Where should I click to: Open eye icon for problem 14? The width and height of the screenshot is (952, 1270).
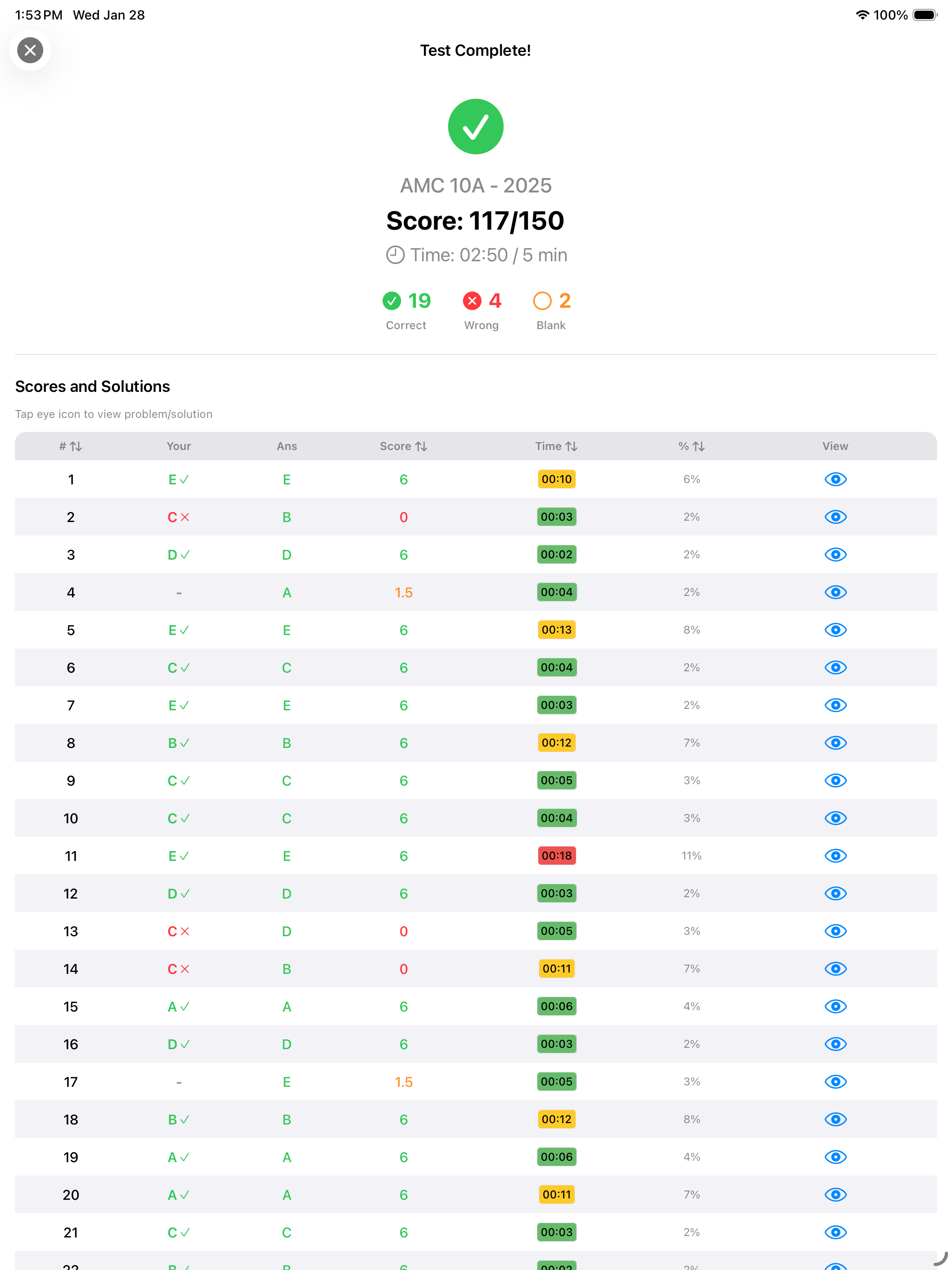pyautogui.click(x=835, y=969)
